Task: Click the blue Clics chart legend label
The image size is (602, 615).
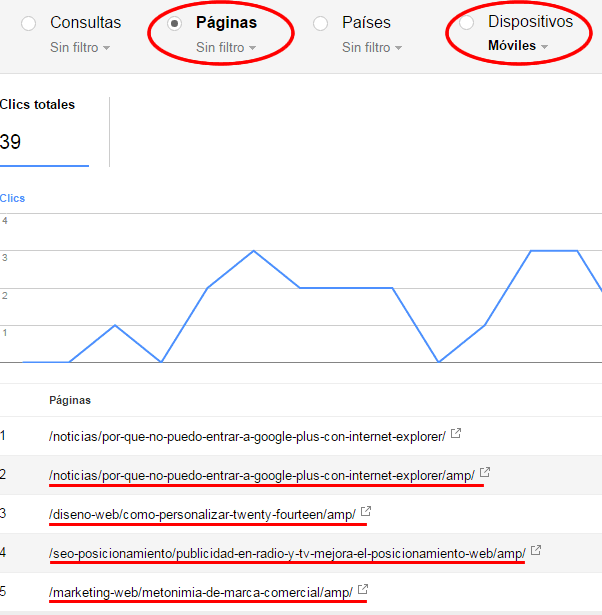Action: [x=12, y=198]
